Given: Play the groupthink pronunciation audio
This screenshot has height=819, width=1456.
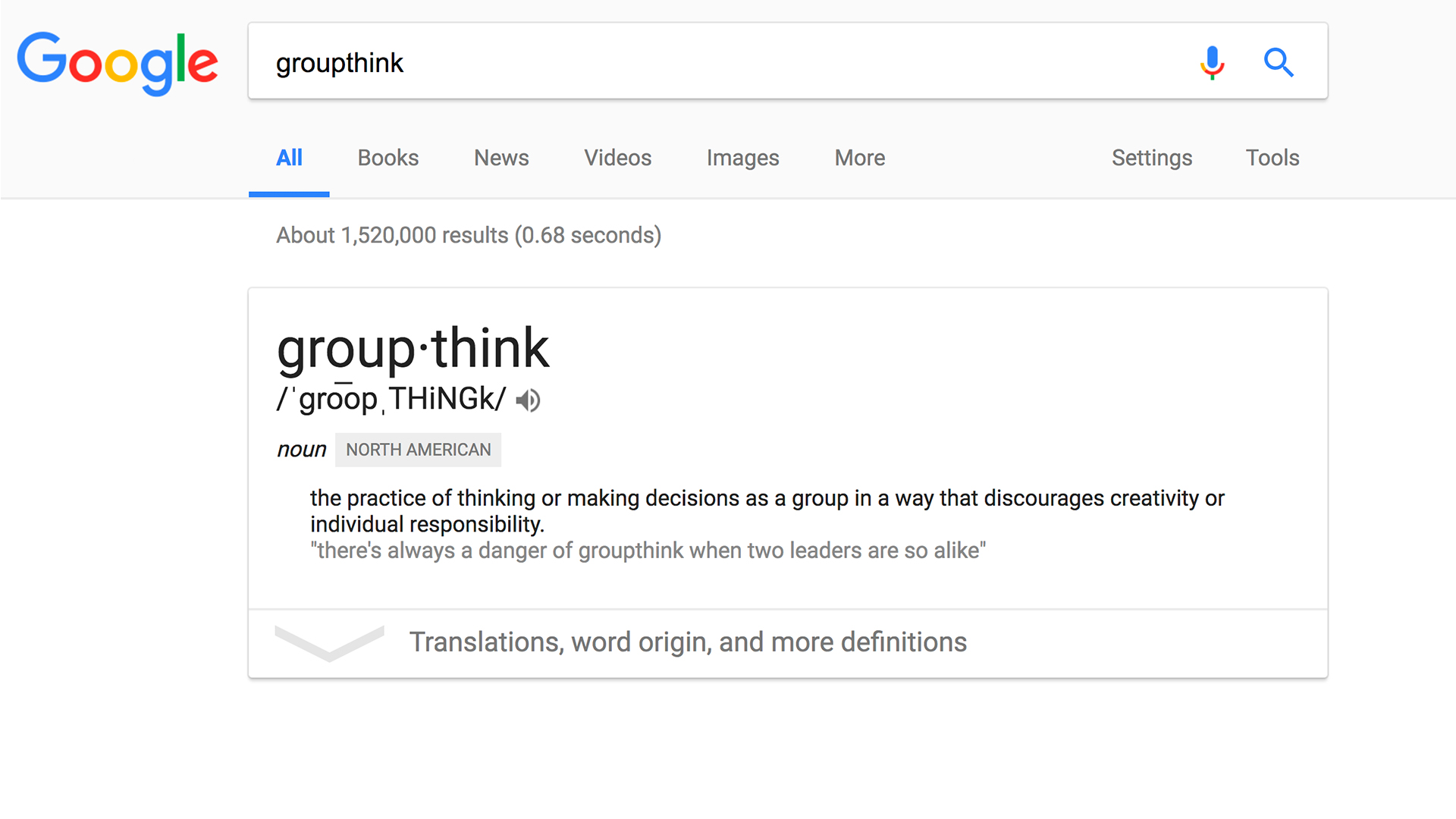Looking at the screenshot, I should [529, 400].
